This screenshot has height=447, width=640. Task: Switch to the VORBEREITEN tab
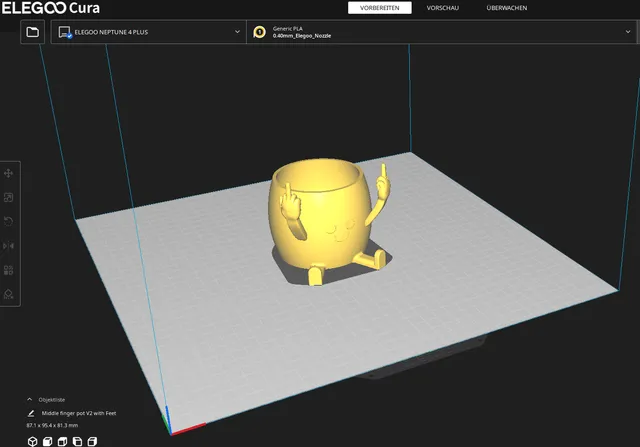(380, 8)
